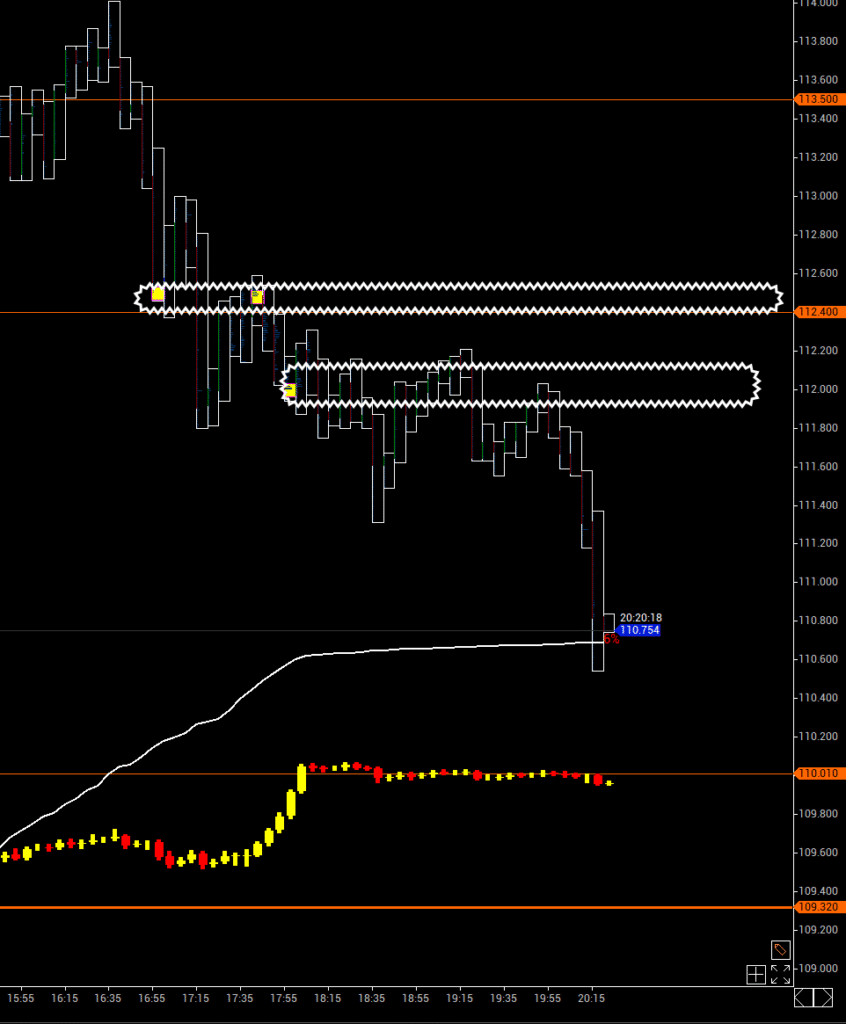Click the yellow marker at 16:55 candle
Screen dimensions: 846x1024
click(x=157, y=294)
